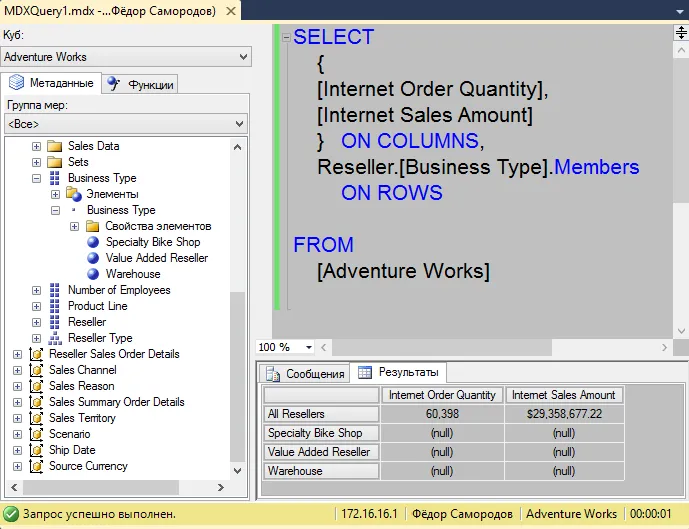689x529 pixels.
Task: Click the Sales Reason dimension icon
Action: (x=36, y=386)
